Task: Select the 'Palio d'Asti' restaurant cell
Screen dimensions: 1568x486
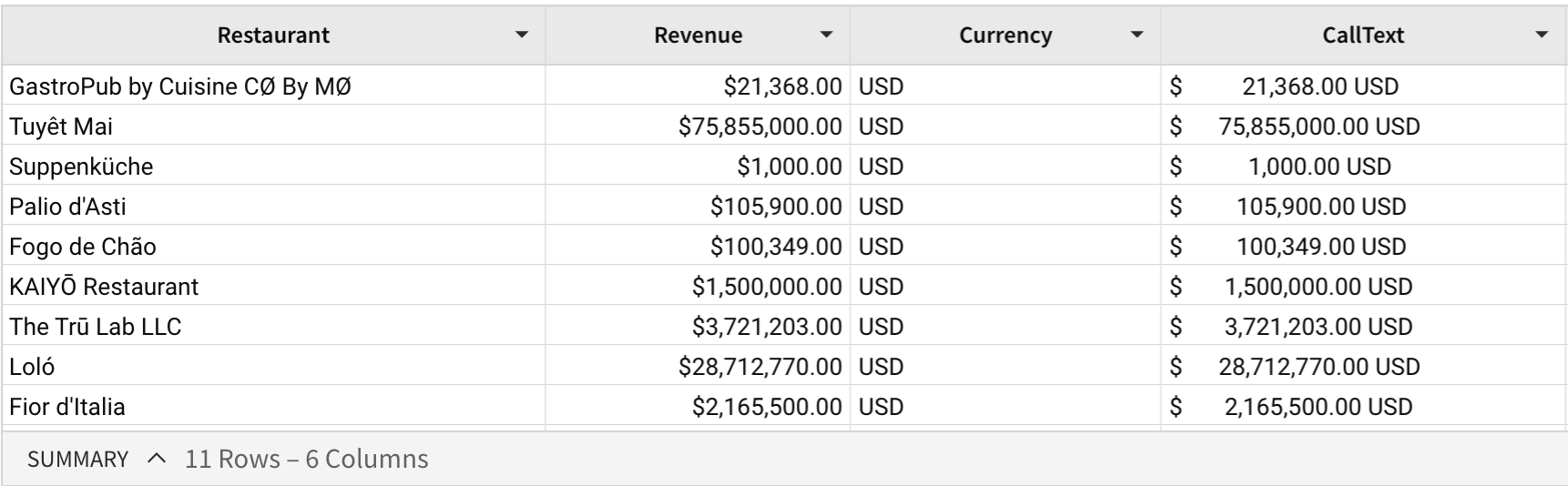Action: pos(274,207)
